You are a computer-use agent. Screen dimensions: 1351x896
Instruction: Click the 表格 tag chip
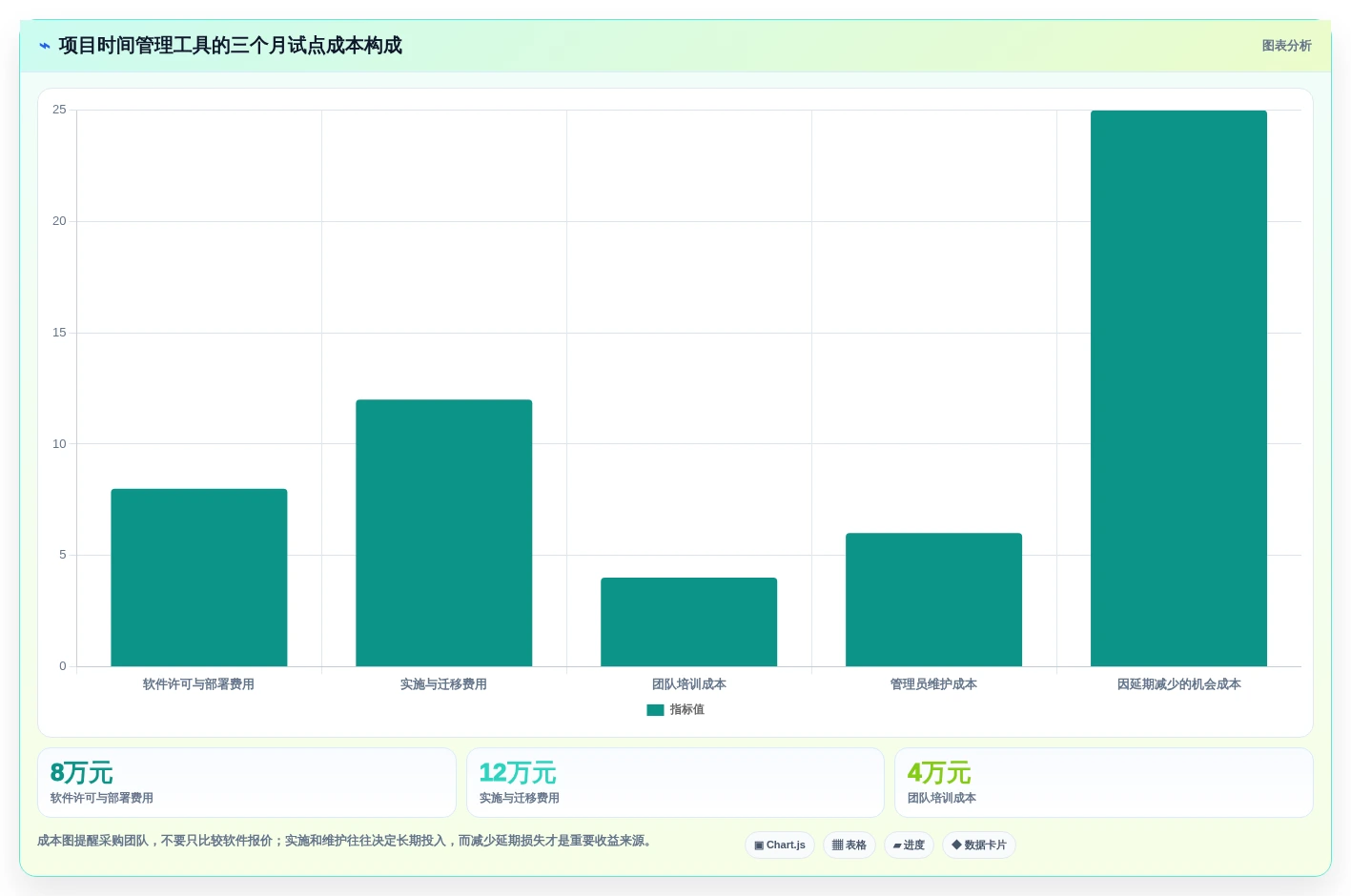click(849, 845)
